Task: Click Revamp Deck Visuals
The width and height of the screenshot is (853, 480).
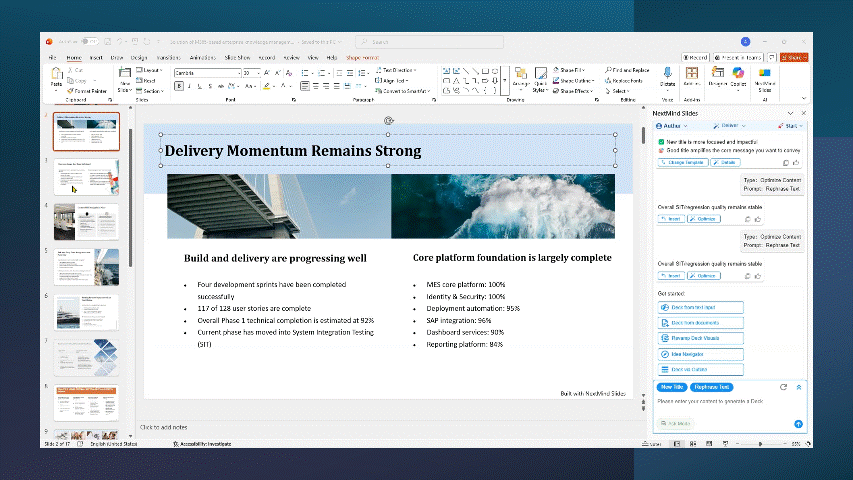Action: coord(700,338)
